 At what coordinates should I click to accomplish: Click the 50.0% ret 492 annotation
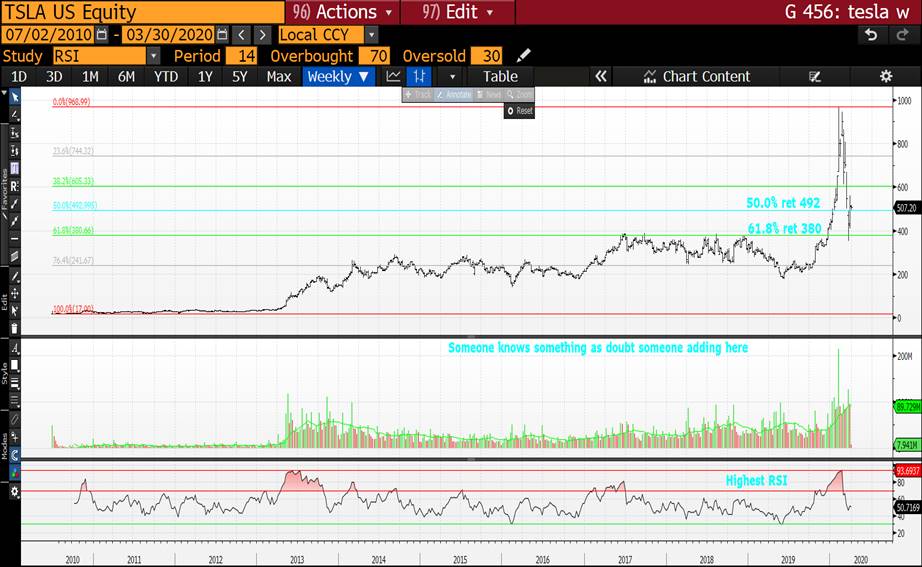click(783, 203)
